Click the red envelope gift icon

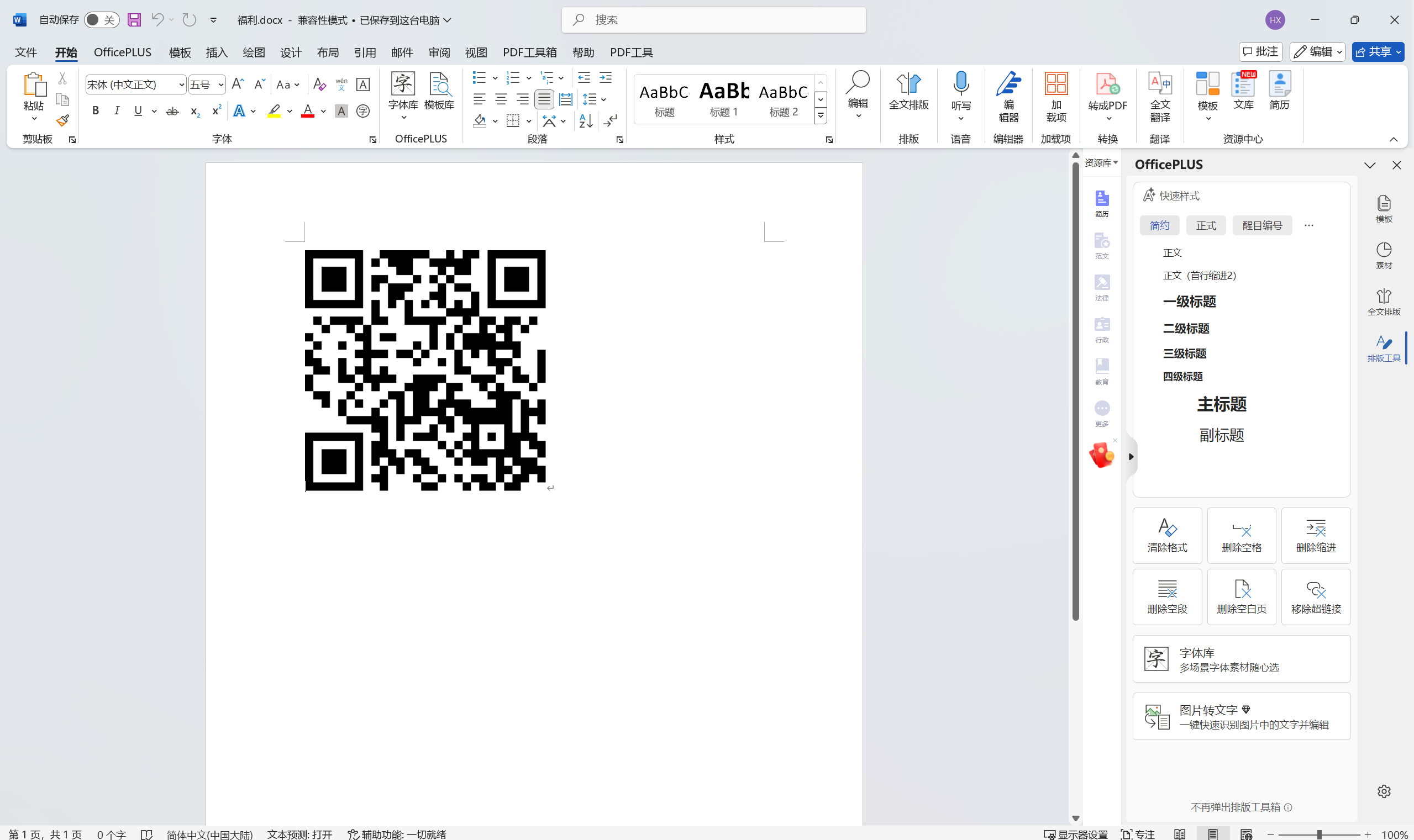(1101, 455)
